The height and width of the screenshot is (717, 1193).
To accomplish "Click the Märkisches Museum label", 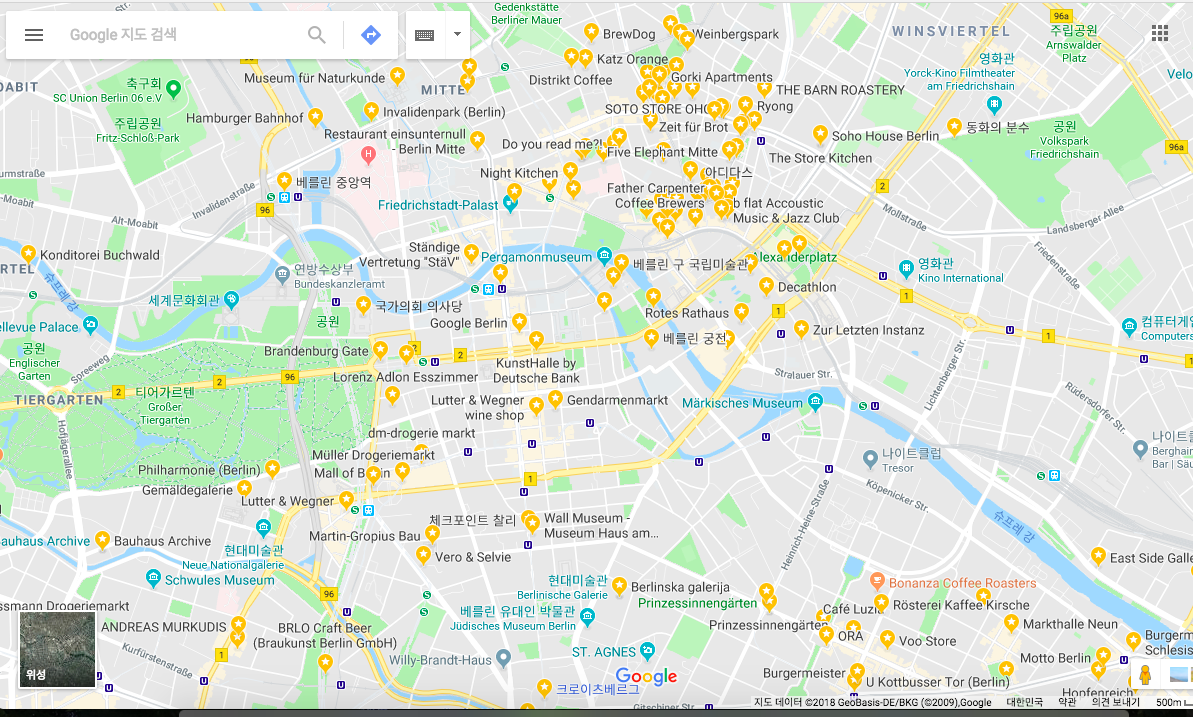I will pos(742,403).
